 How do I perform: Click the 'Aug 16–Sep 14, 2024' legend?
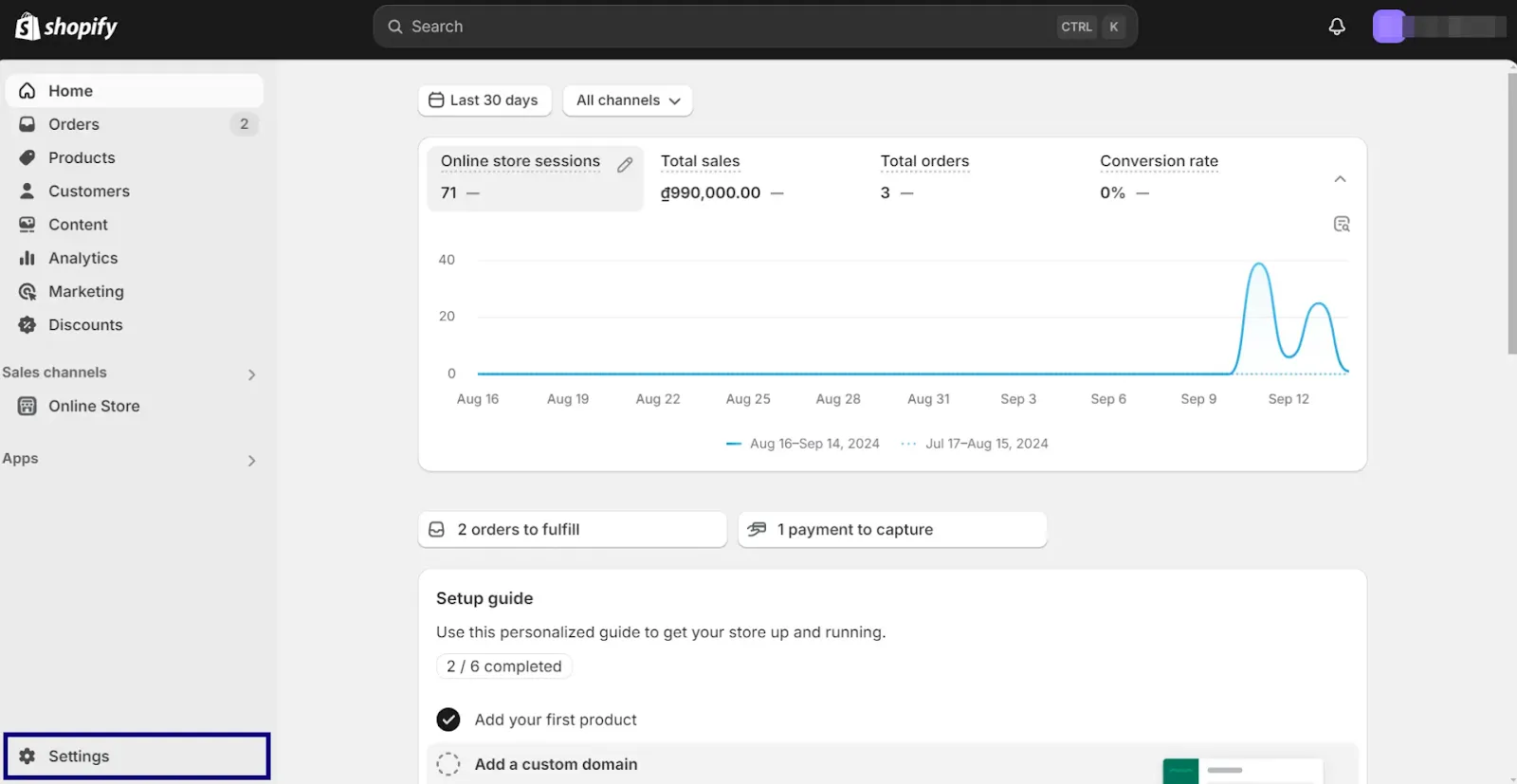(803, 444)
